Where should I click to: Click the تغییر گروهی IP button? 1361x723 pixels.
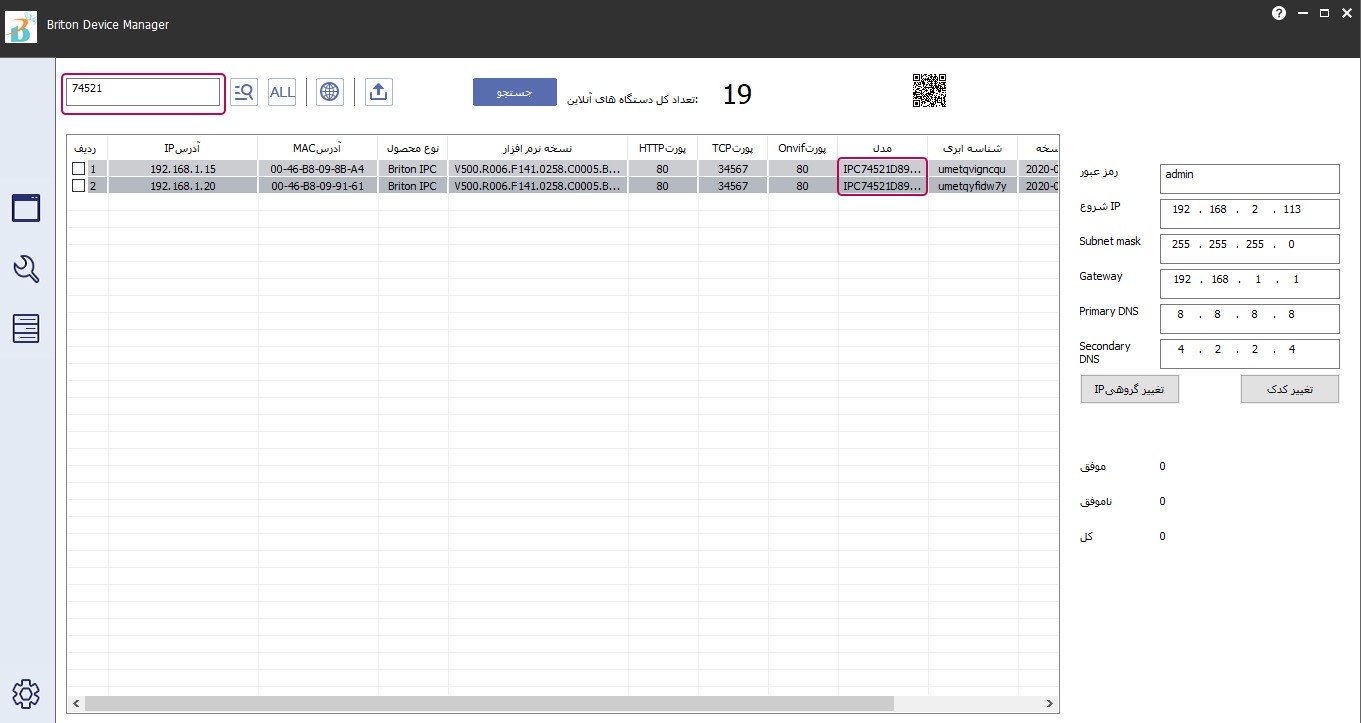pos(1129,389)
